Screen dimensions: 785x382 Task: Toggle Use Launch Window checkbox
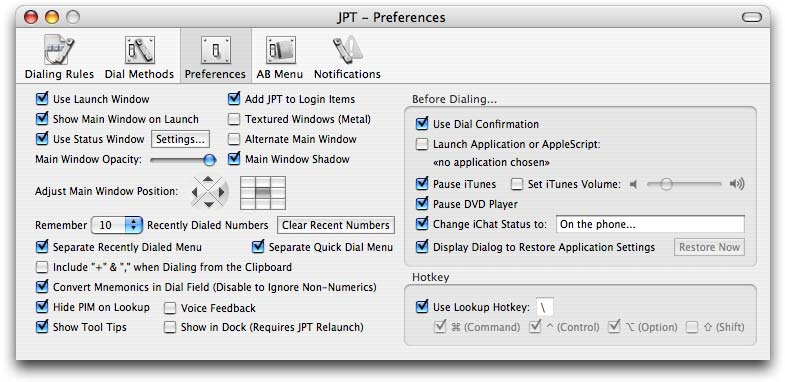[x=42, y=99]
